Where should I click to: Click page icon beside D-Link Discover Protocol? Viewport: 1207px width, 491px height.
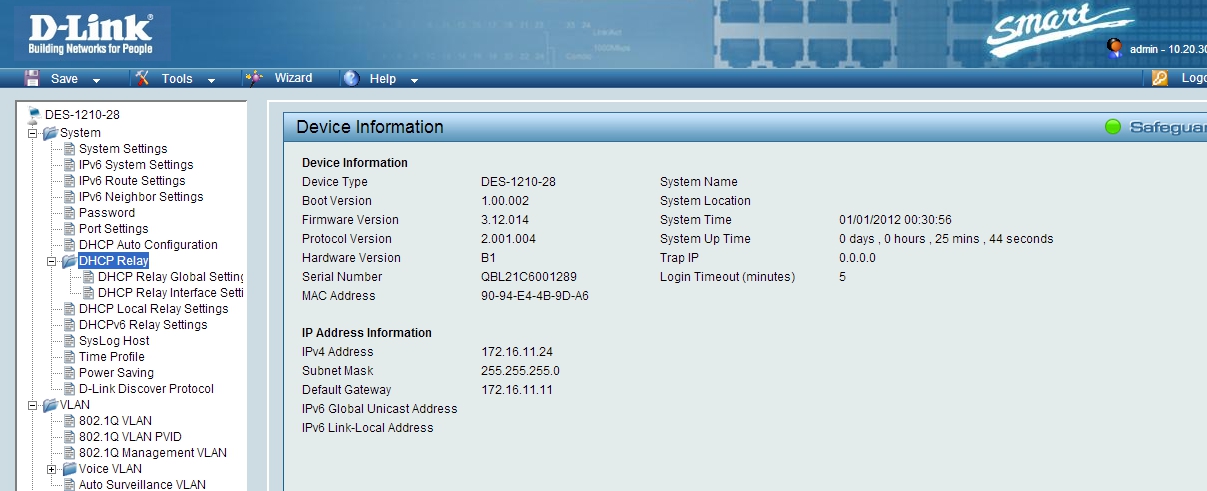(70, 388)
